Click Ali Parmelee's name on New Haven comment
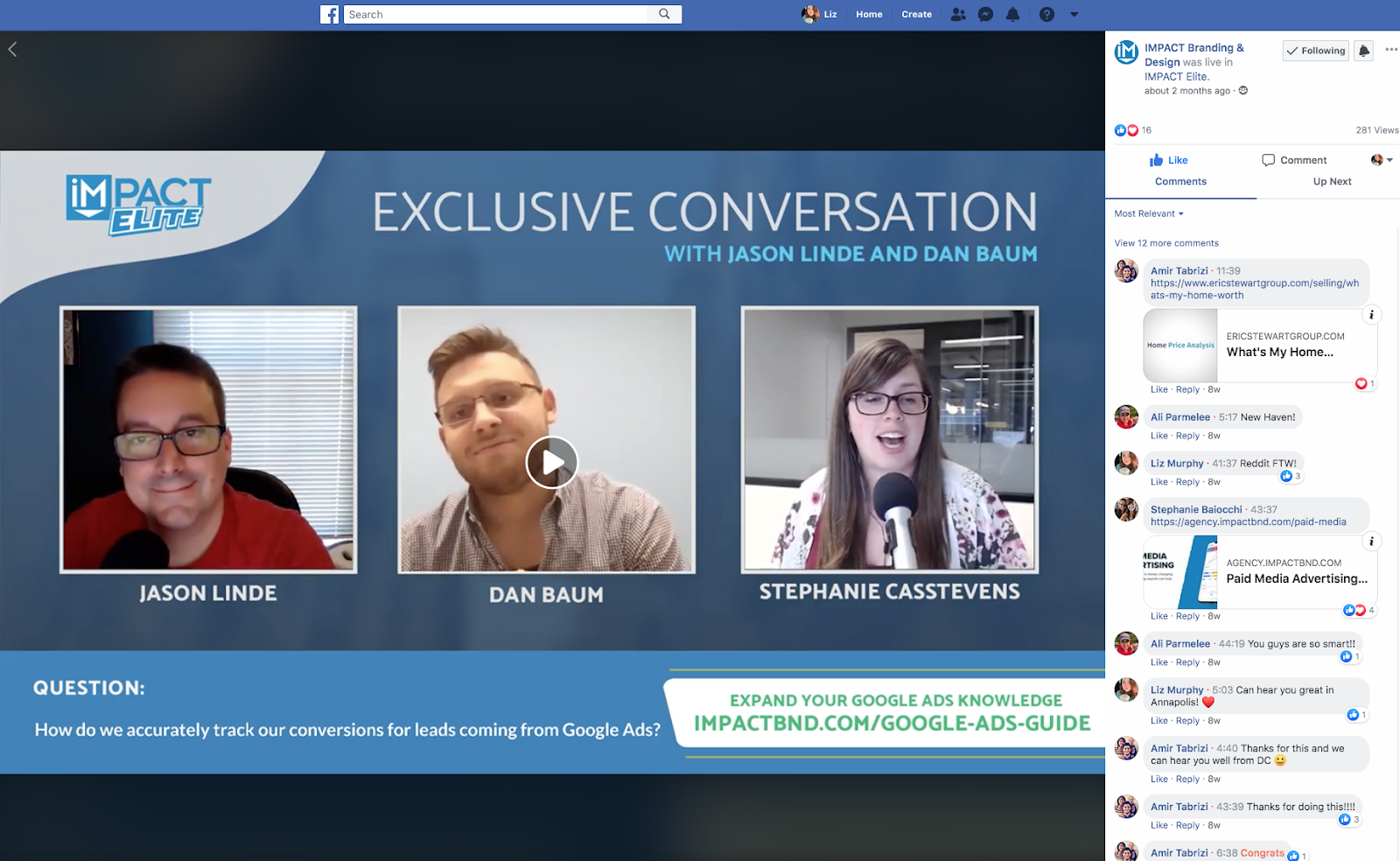Viewport: 1400px width, 861px height. coord(1180,417)
